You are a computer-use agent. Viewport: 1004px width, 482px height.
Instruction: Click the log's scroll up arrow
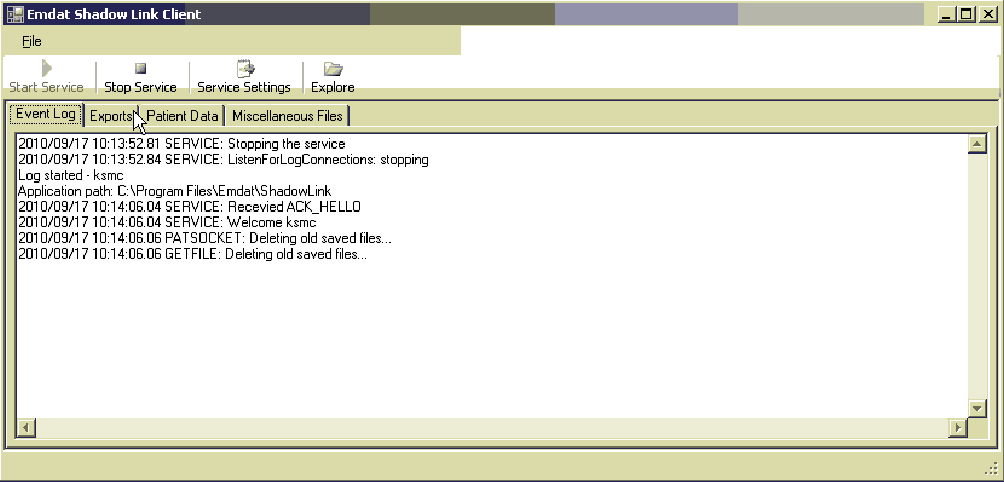point(976,144)
